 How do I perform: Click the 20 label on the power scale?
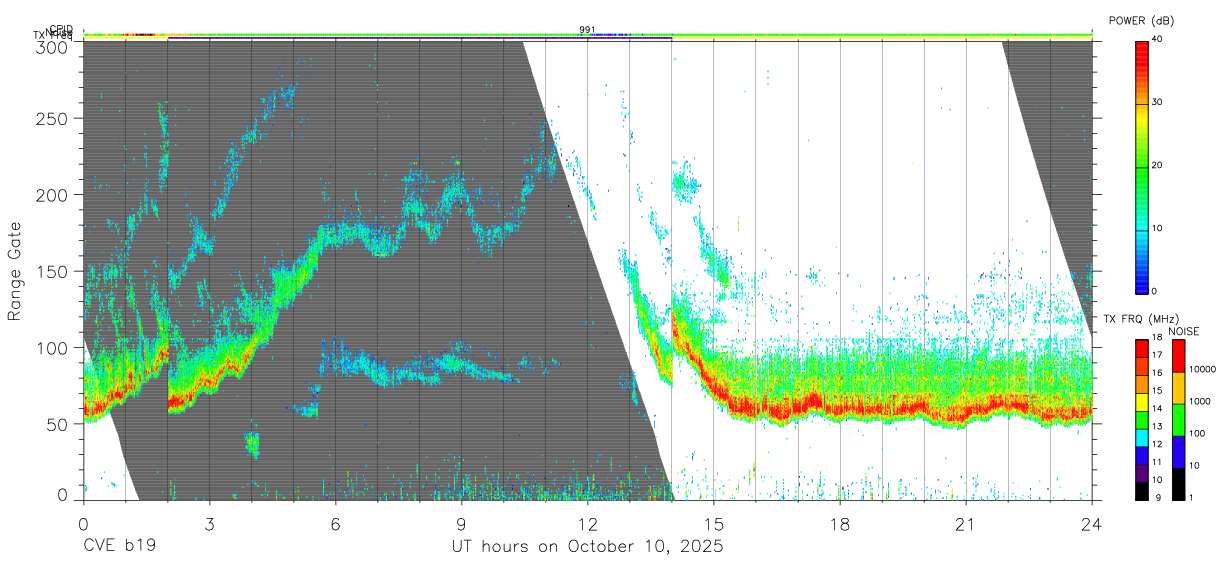[1158, 166]
